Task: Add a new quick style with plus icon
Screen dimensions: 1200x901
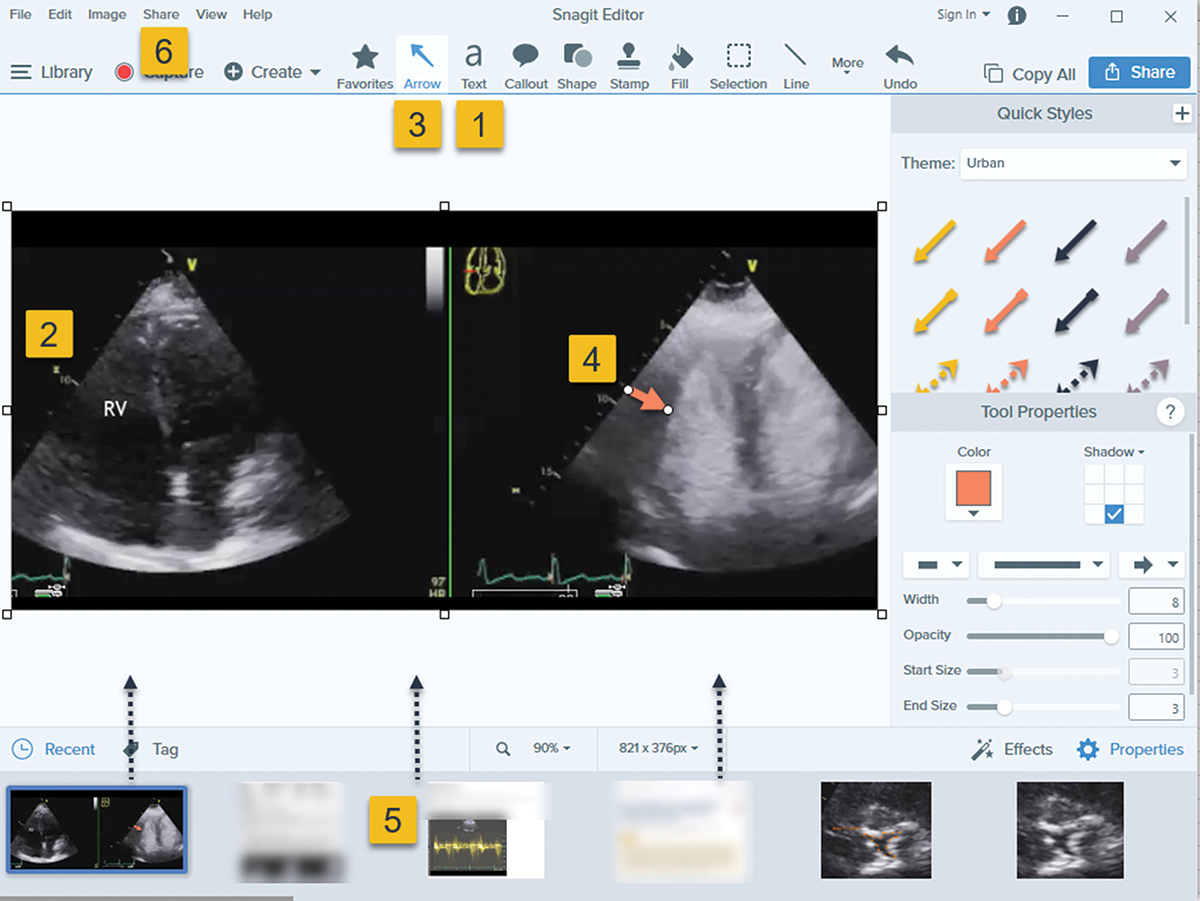Action: pyautogui.click(x=1181, y=114)
